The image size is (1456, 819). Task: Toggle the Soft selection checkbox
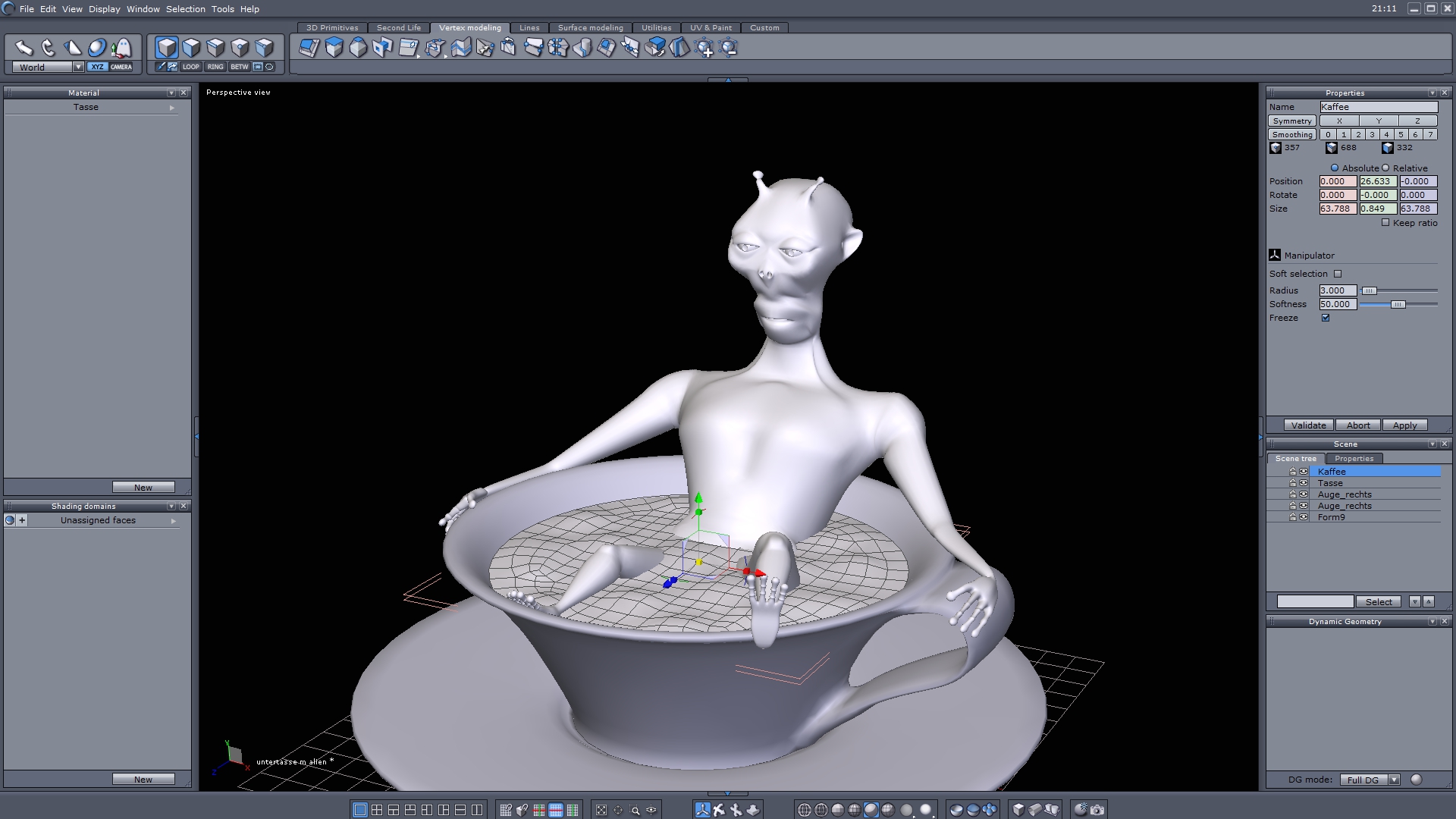1338,274
